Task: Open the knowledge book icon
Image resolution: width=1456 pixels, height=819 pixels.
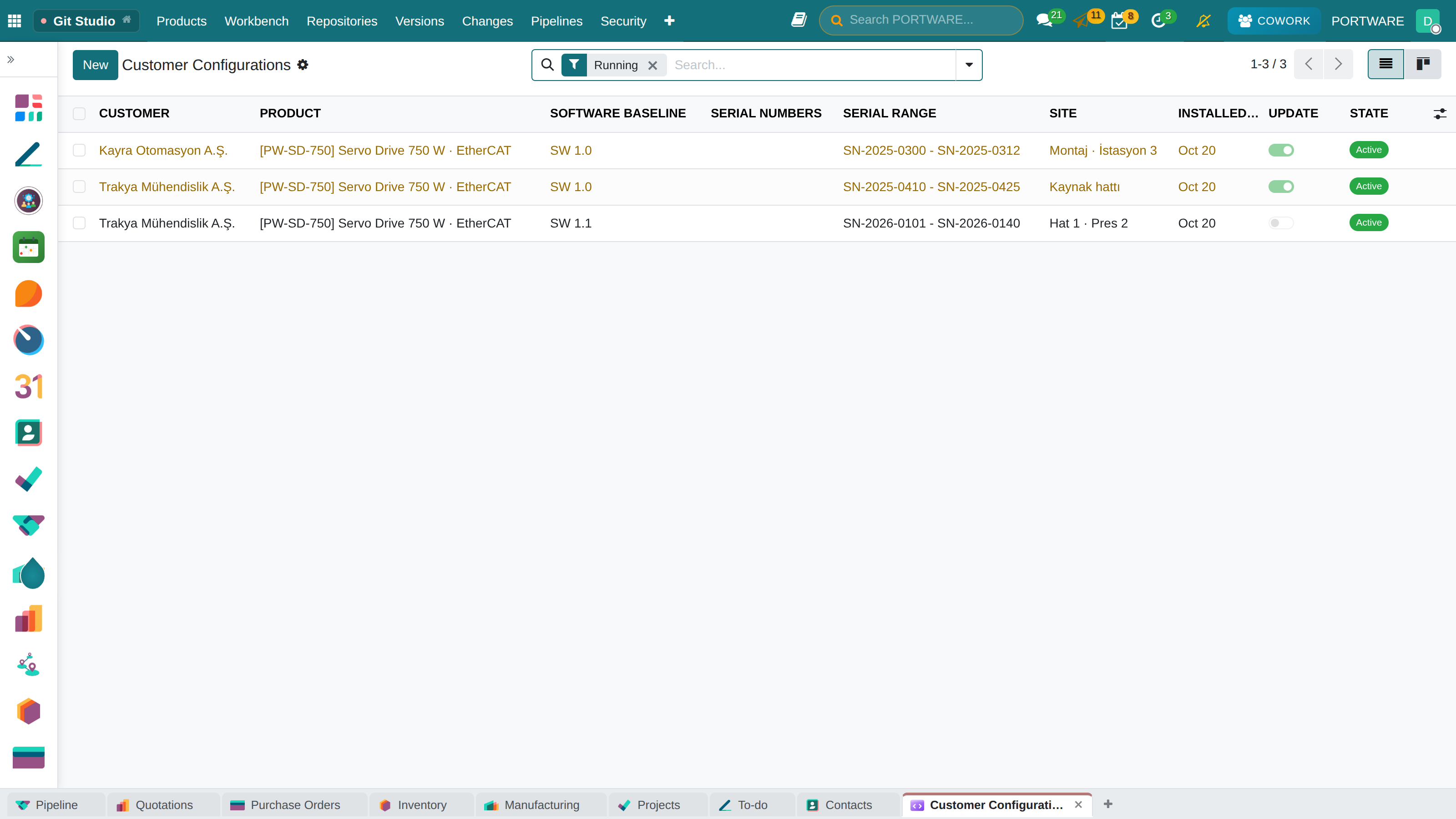Action: click(799, 20)
